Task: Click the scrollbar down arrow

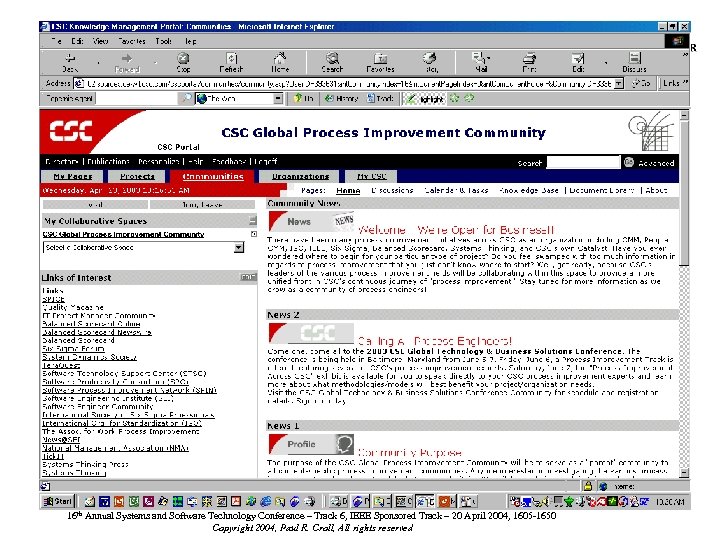Action: 684,472
